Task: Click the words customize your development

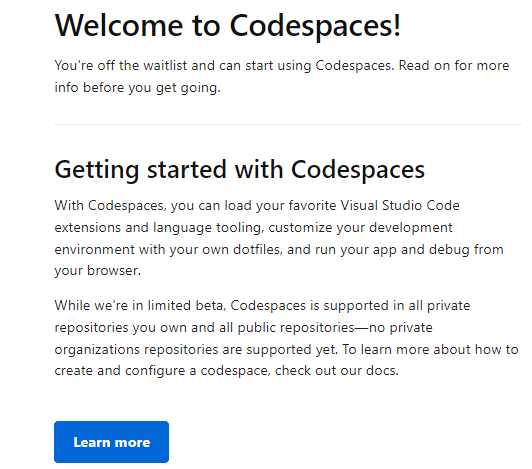Action: click(x=360, y=227)
